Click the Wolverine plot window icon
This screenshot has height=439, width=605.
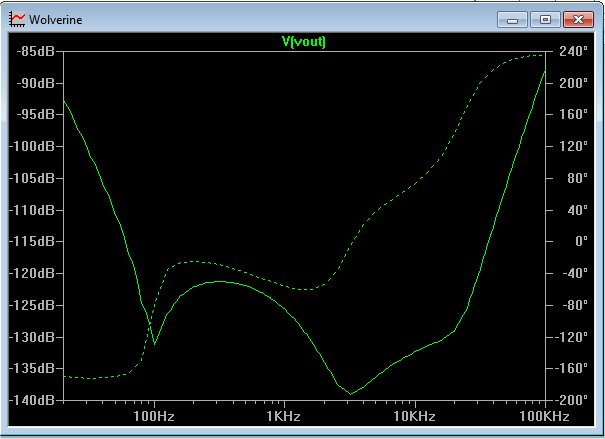[17, 19]
